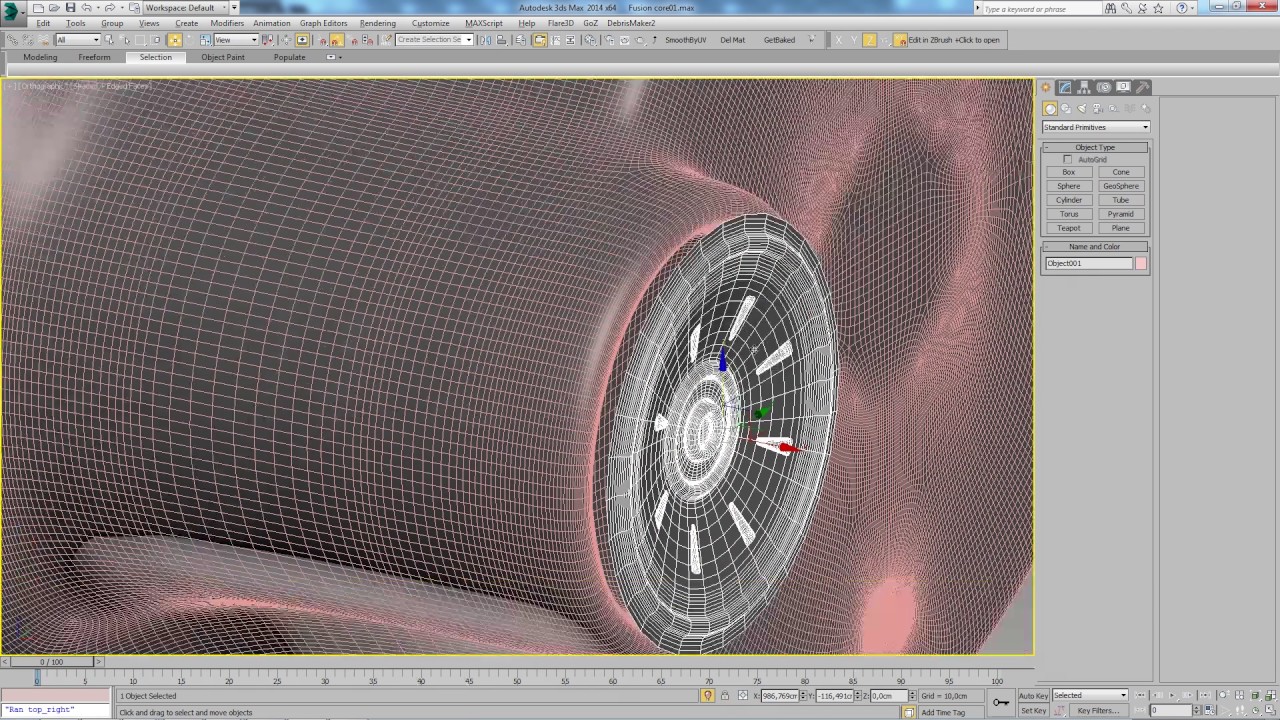This screenshot has width=1280, height=720.
Task: Click the Redo arrow icon
Action: tap(110, 8)
